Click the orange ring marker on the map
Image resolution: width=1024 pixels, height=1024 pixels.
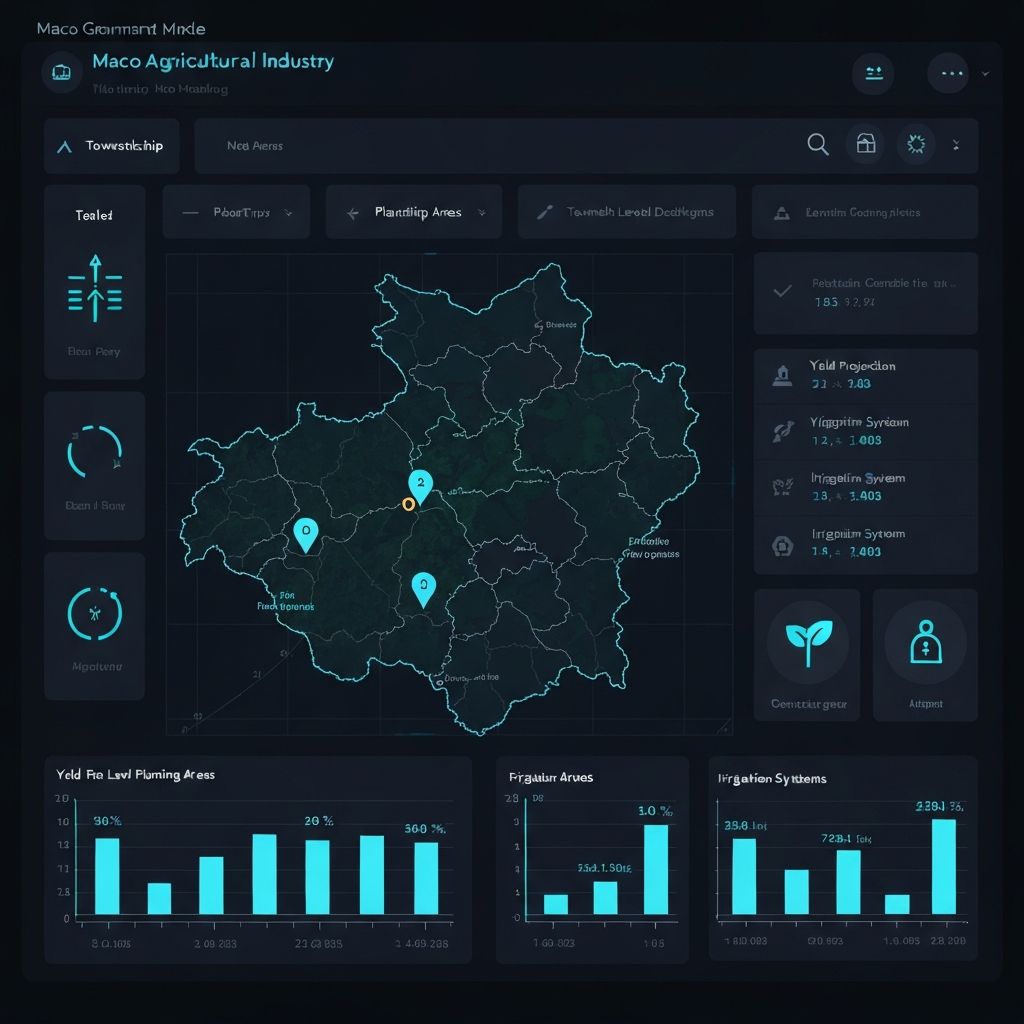408,504
